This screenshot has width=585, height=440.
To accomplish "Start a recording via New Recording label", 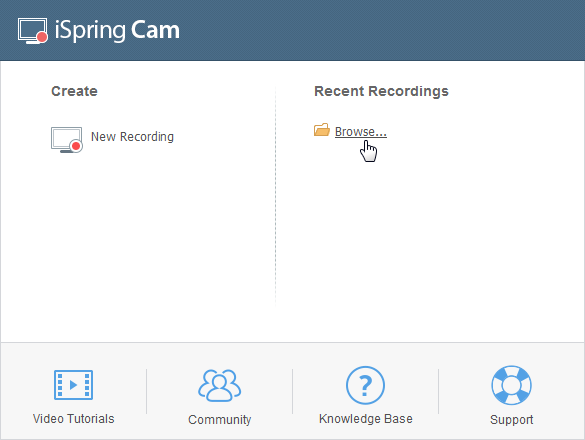I will pyautogui.click(x=132, y=137).
